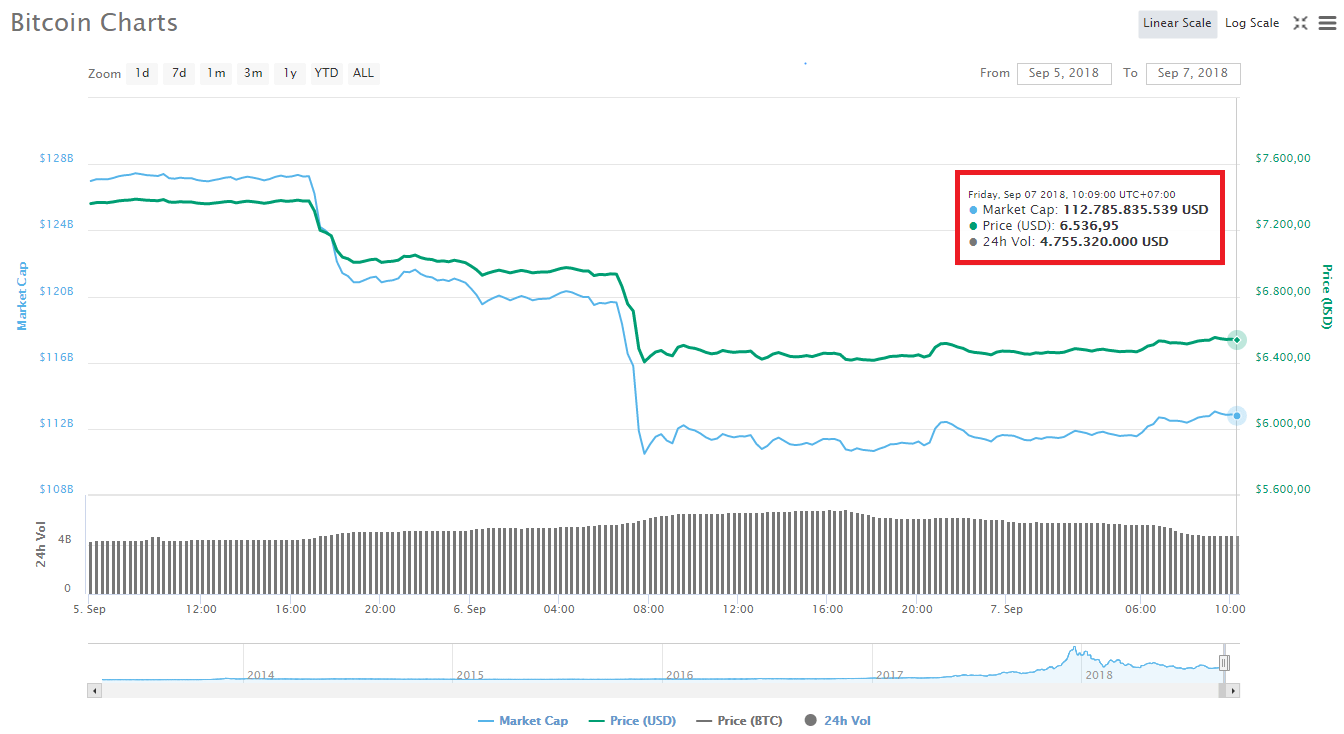The image size is (1344, 734).
Task: Click the Price (USD) vertical axis title
Action: coord(1327,296)
